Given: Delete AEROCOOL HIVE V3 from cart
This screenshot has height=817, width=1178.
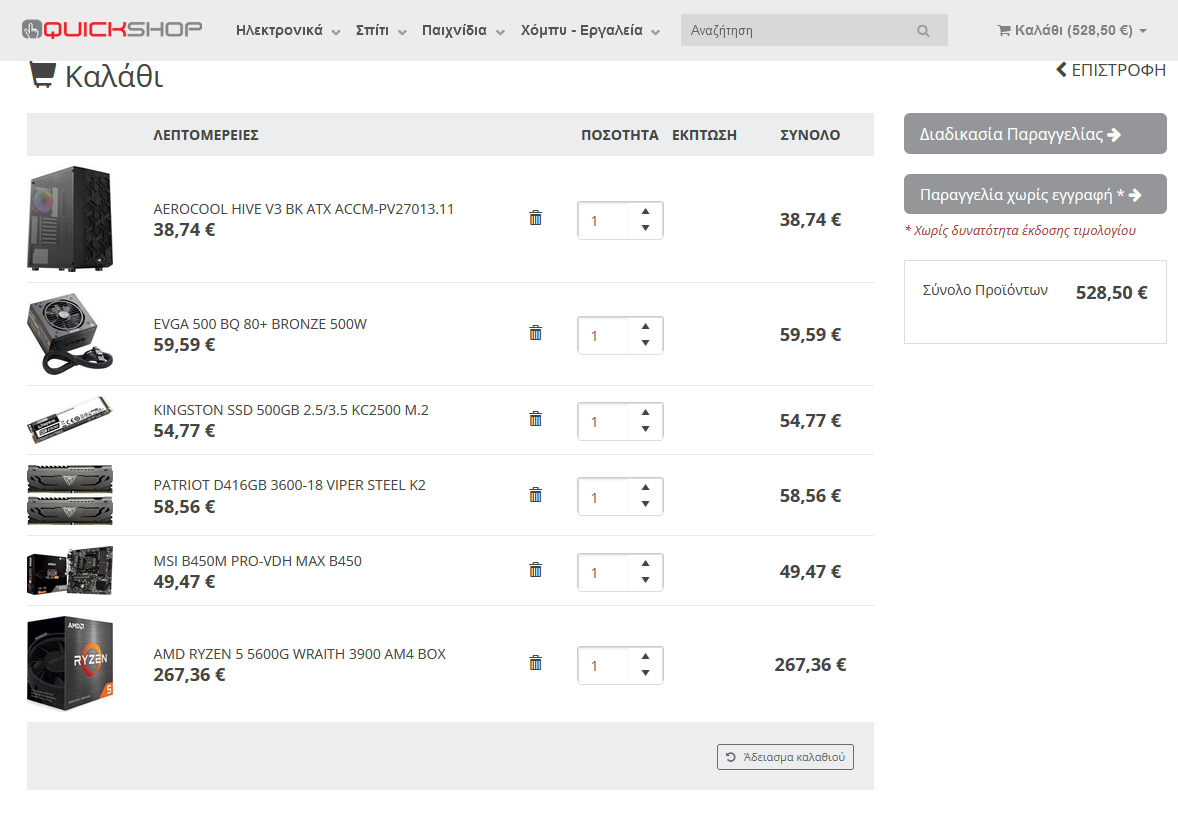Looking at the screenshot, I should click(536, 218).
